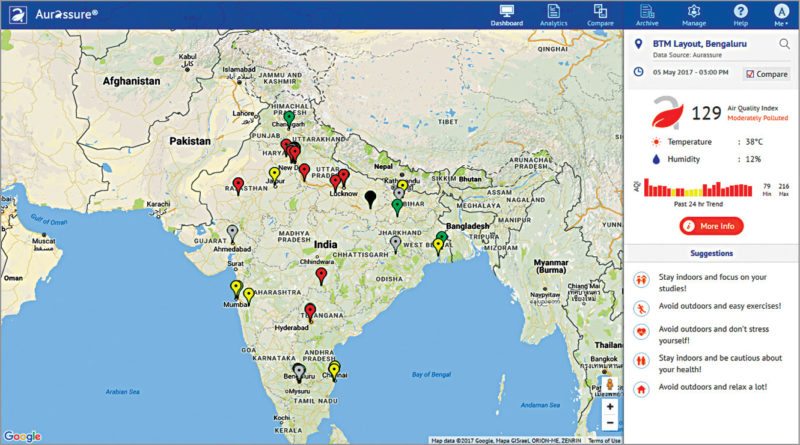Open the Manage settings
The width and height of the screenshot is (800, 445).
point(693,14)
